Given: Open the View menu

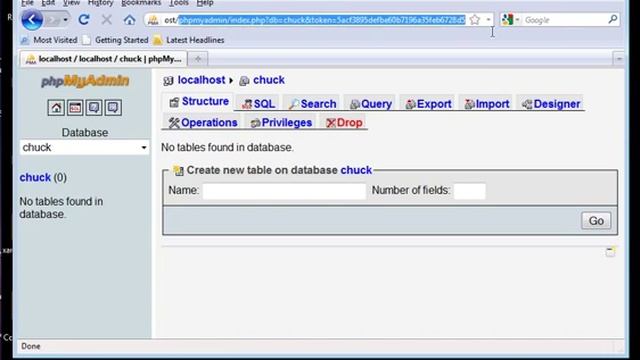Looking at the screenshot, I should [71, 3].
